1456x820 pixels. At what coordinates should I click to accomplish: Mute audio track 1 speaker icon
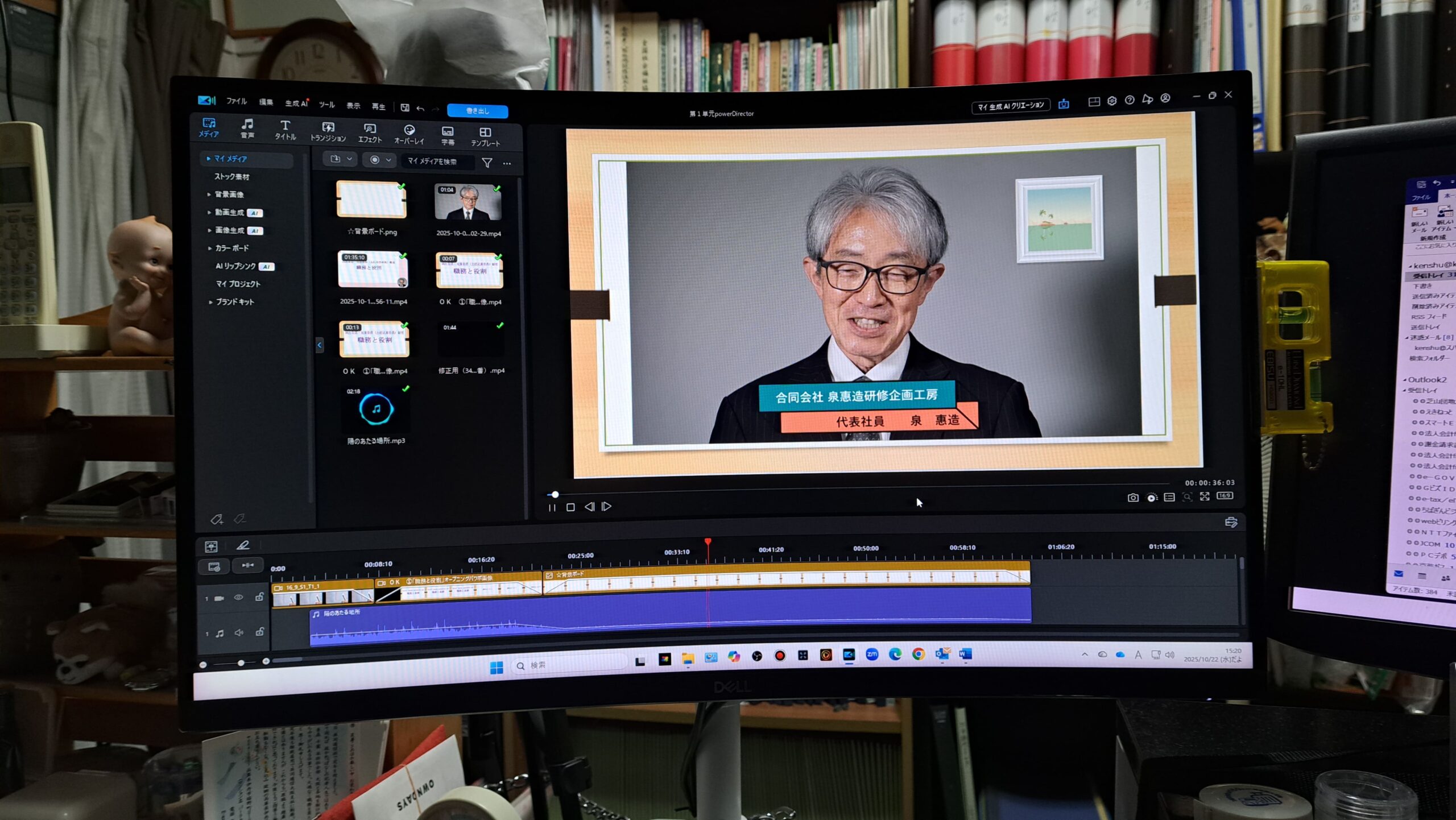point(239,632)
